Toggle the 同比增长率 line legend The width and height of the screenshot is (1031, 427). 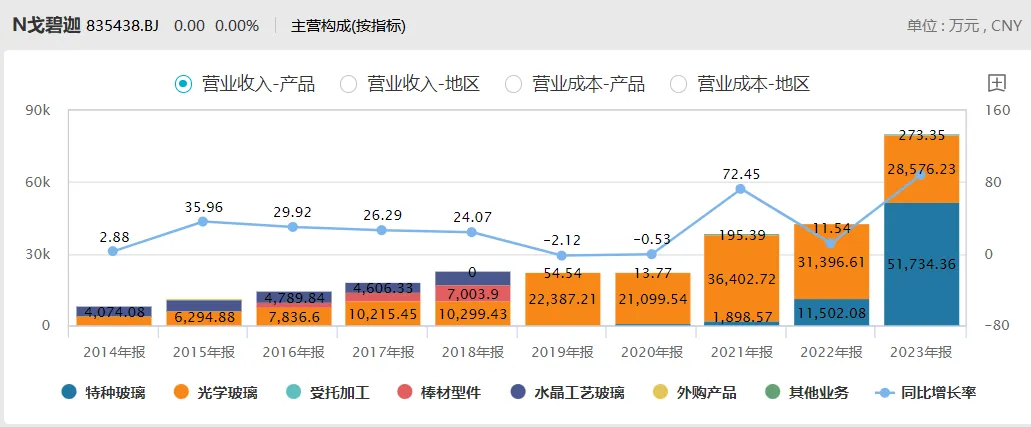pyautogui.click(x=926, y=393)
